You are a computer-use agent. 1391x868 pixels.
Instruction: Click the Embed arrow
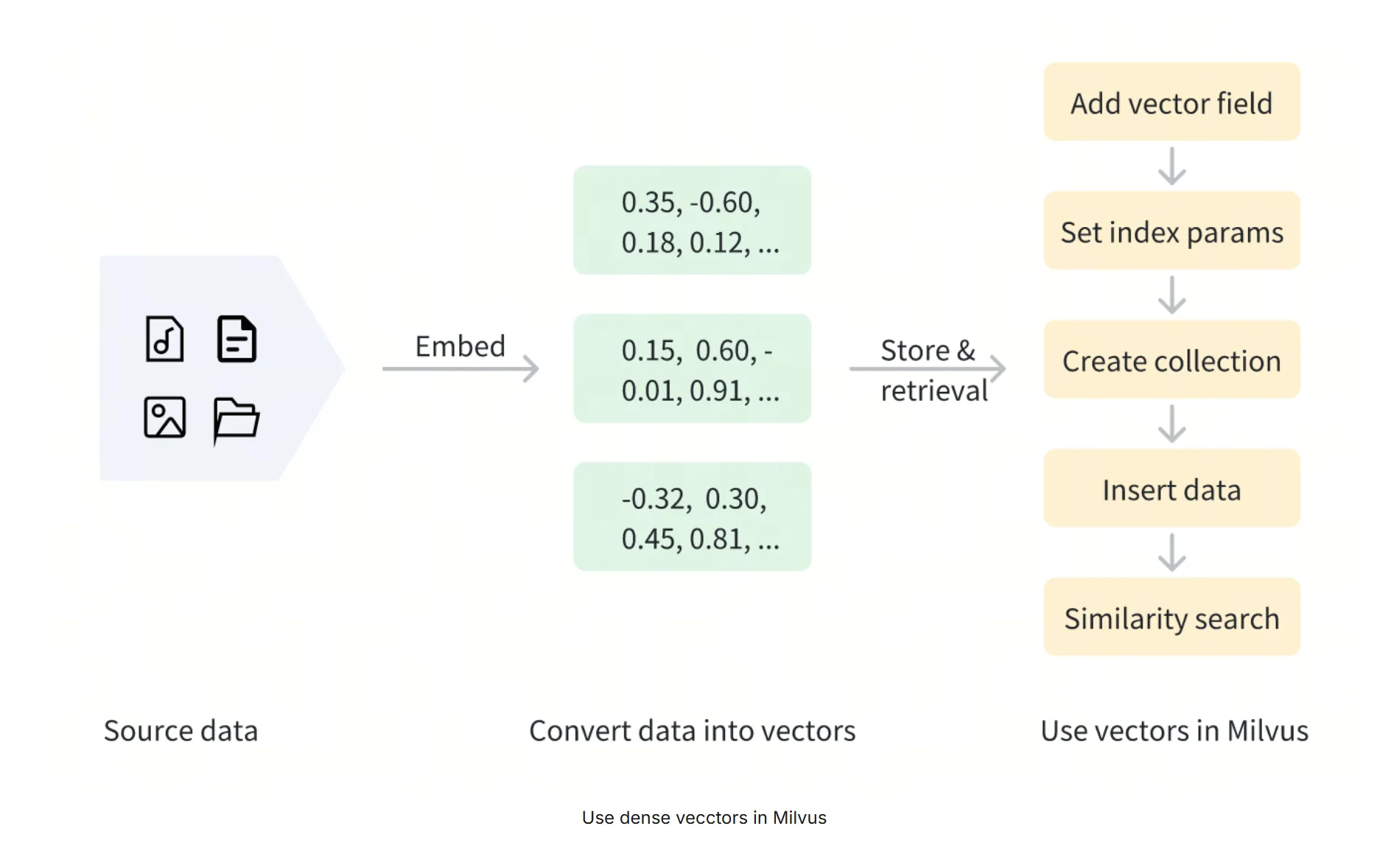460,368
